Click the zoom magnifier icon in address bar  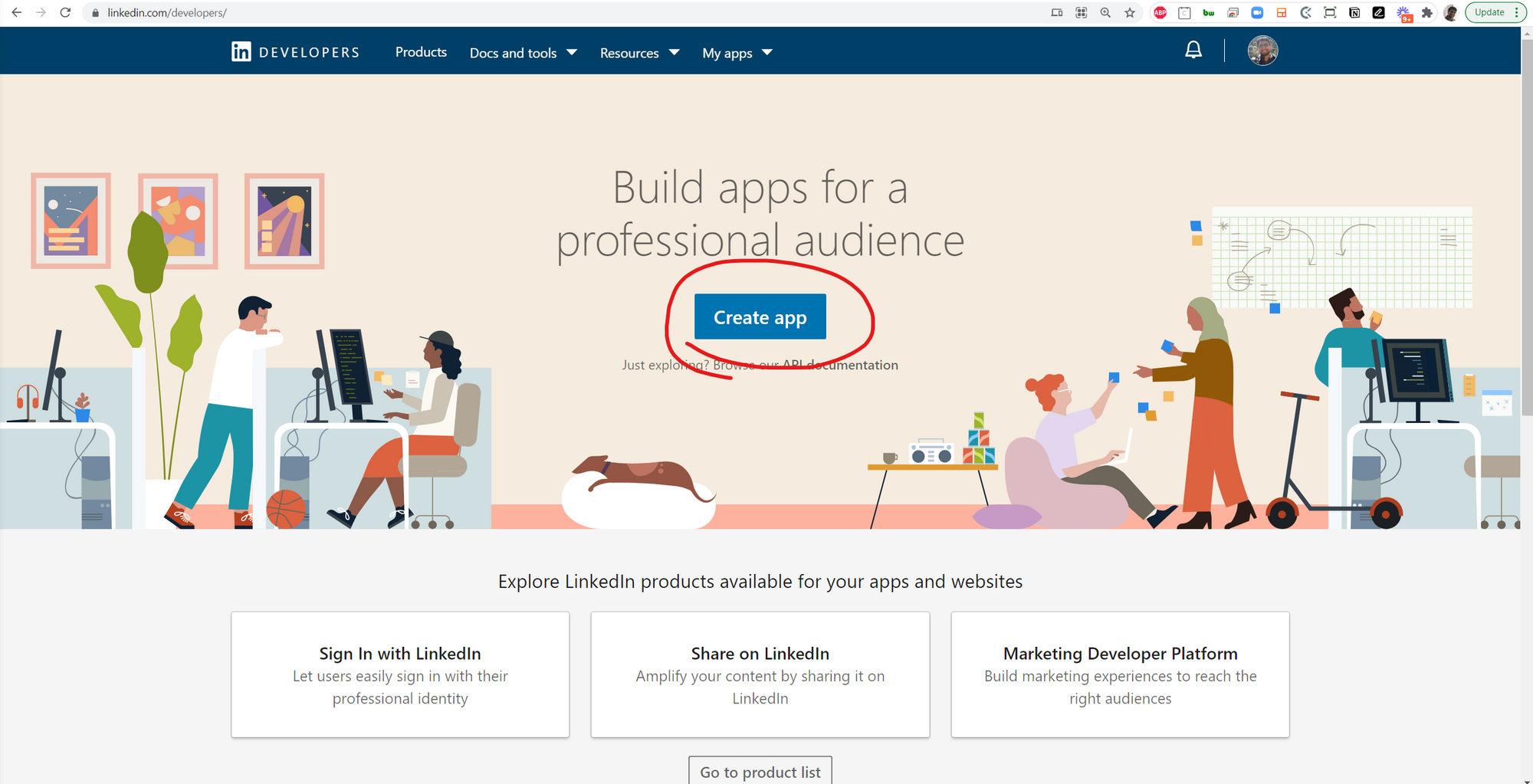pyautogui.click(x=1105, y=12)
